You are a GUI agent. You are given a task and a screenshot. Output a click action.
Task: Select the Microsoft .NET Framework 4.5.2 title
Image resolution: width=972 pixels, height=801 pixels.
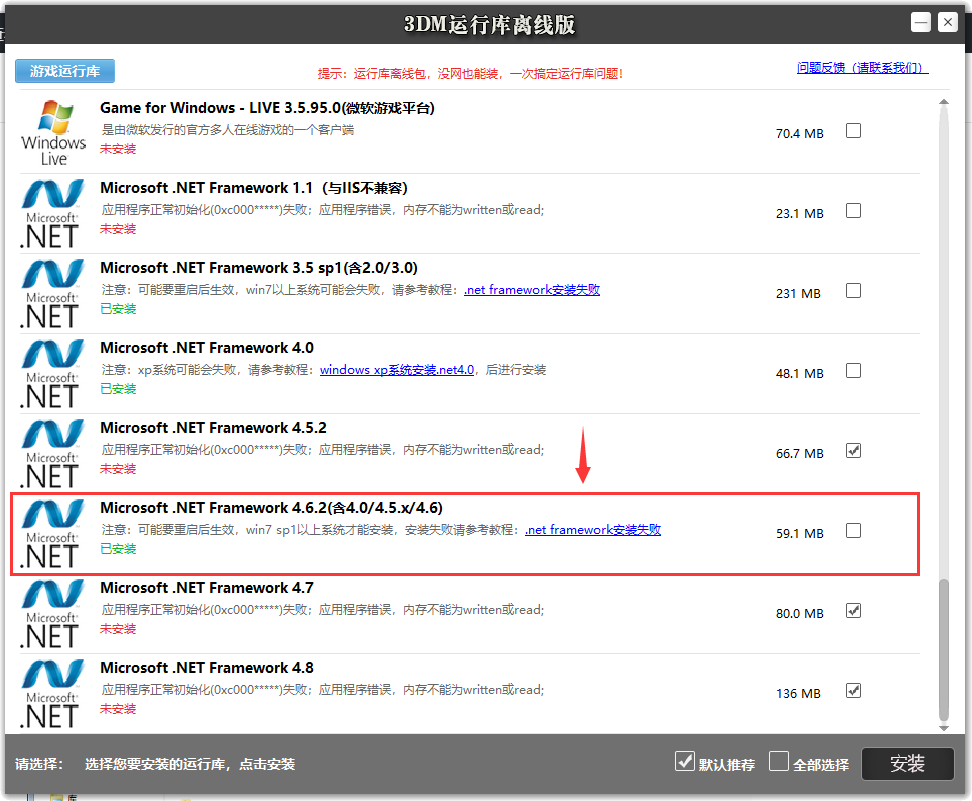click(213, 428)
